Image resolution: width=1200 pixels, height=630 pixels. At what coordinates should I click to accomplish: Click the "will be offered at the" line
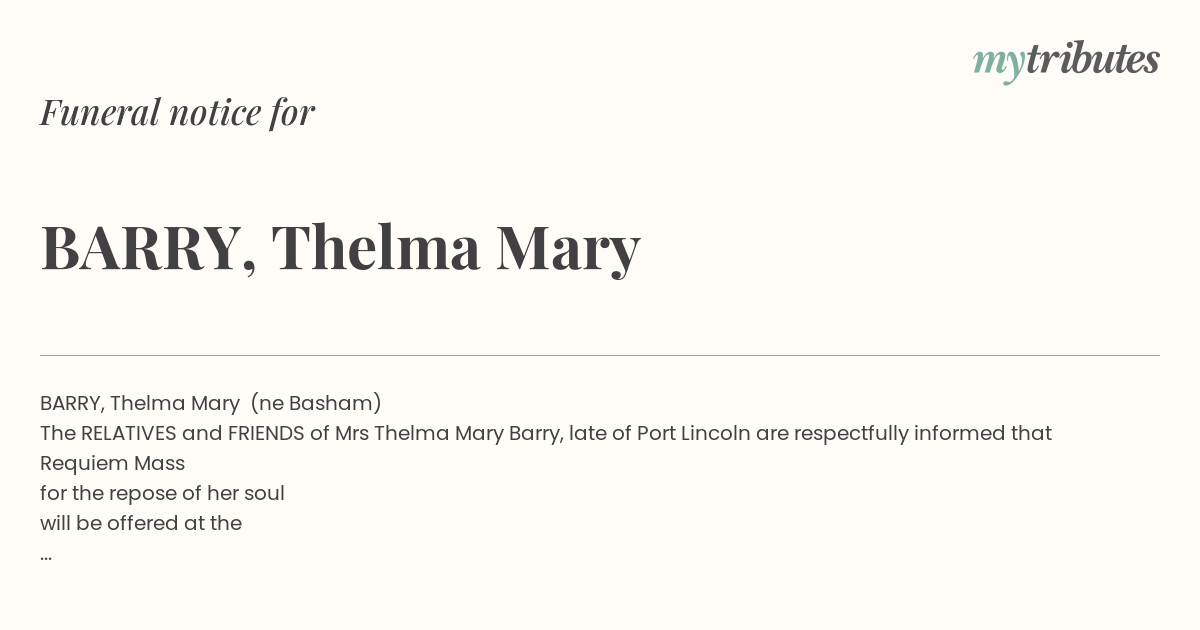click(x=141, y=523)
